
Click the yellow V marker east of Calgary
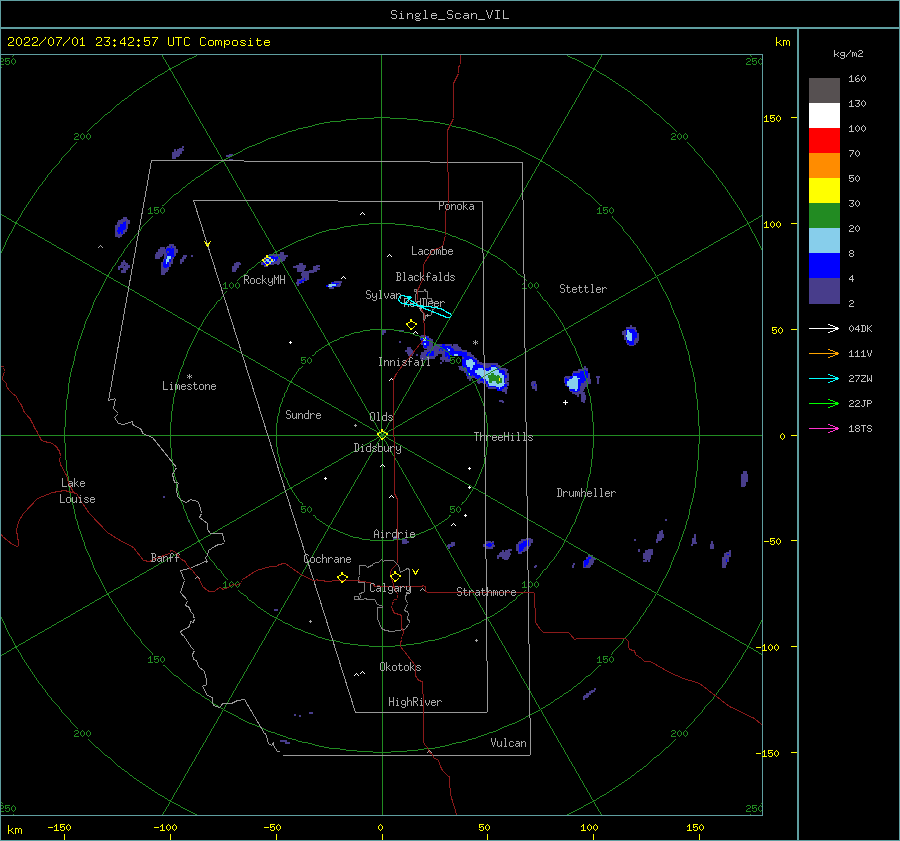coord(416,572)
